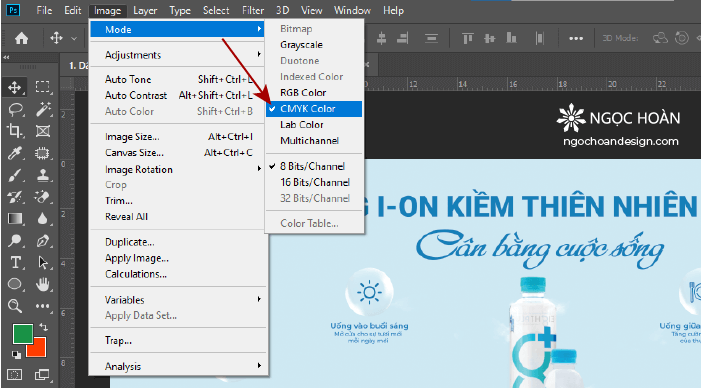
Task: Click the horizontal ruler above the canvas
Action: pos(532,84)
